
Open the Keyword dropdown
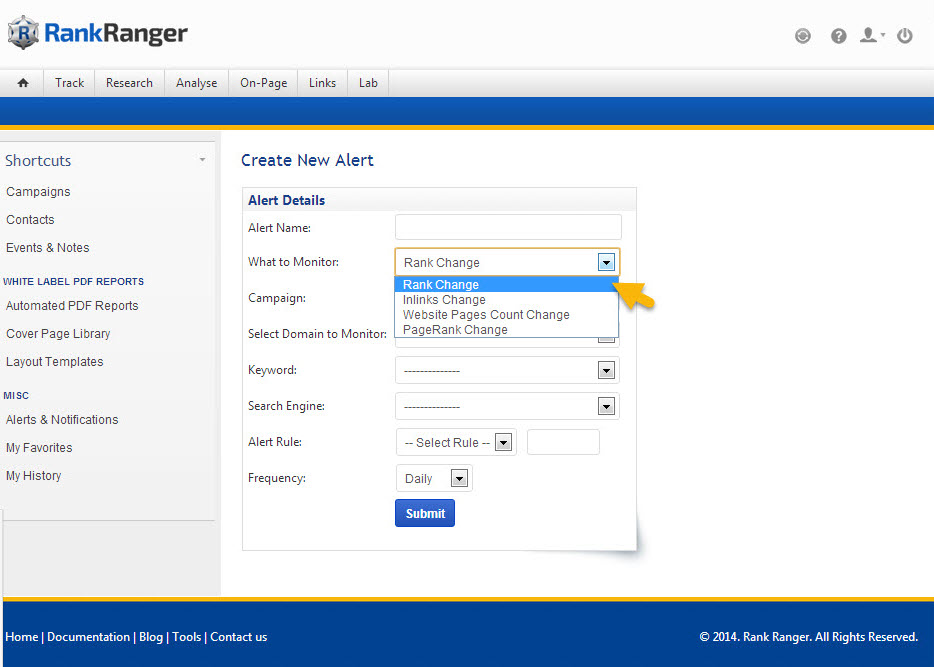[507, 370]
